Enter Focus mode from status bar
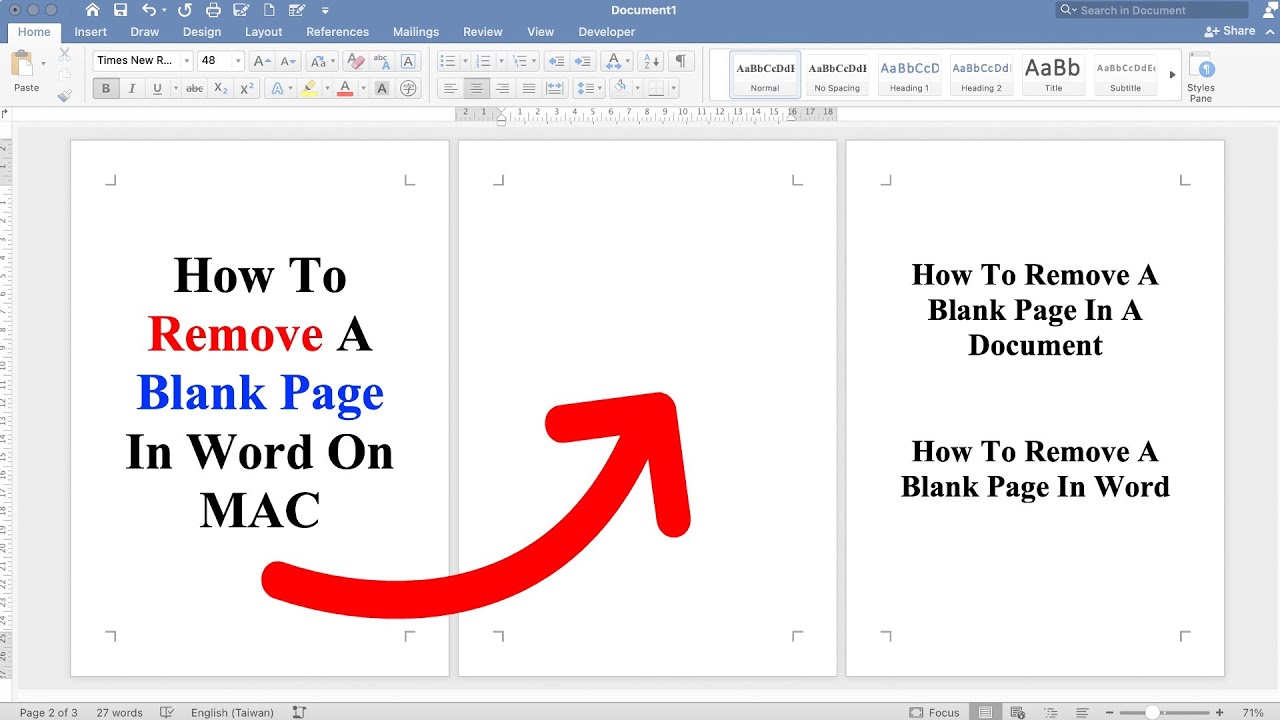The image size is (1280, 720). (x=935, y=712)
